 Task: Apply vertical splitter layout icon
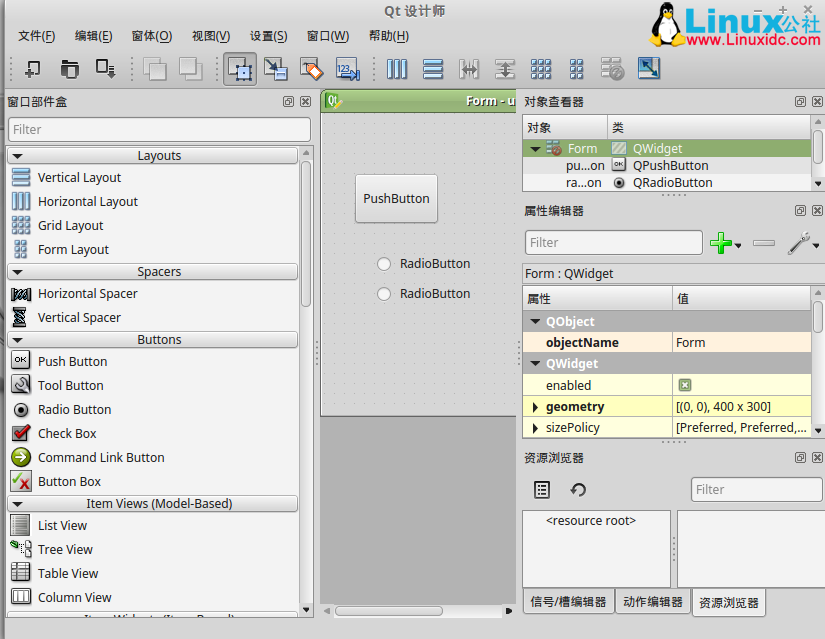pos(505,69)
